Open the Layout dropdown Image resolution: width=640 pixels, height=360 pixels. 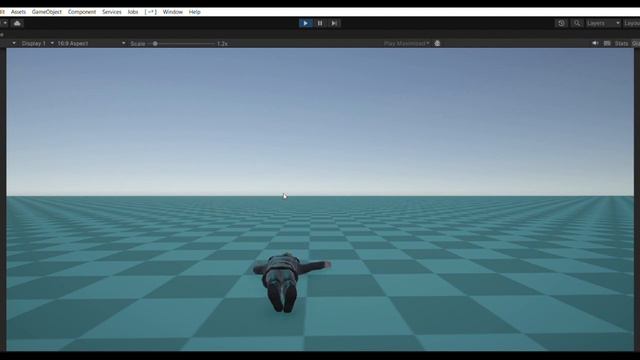coord(632,23)
